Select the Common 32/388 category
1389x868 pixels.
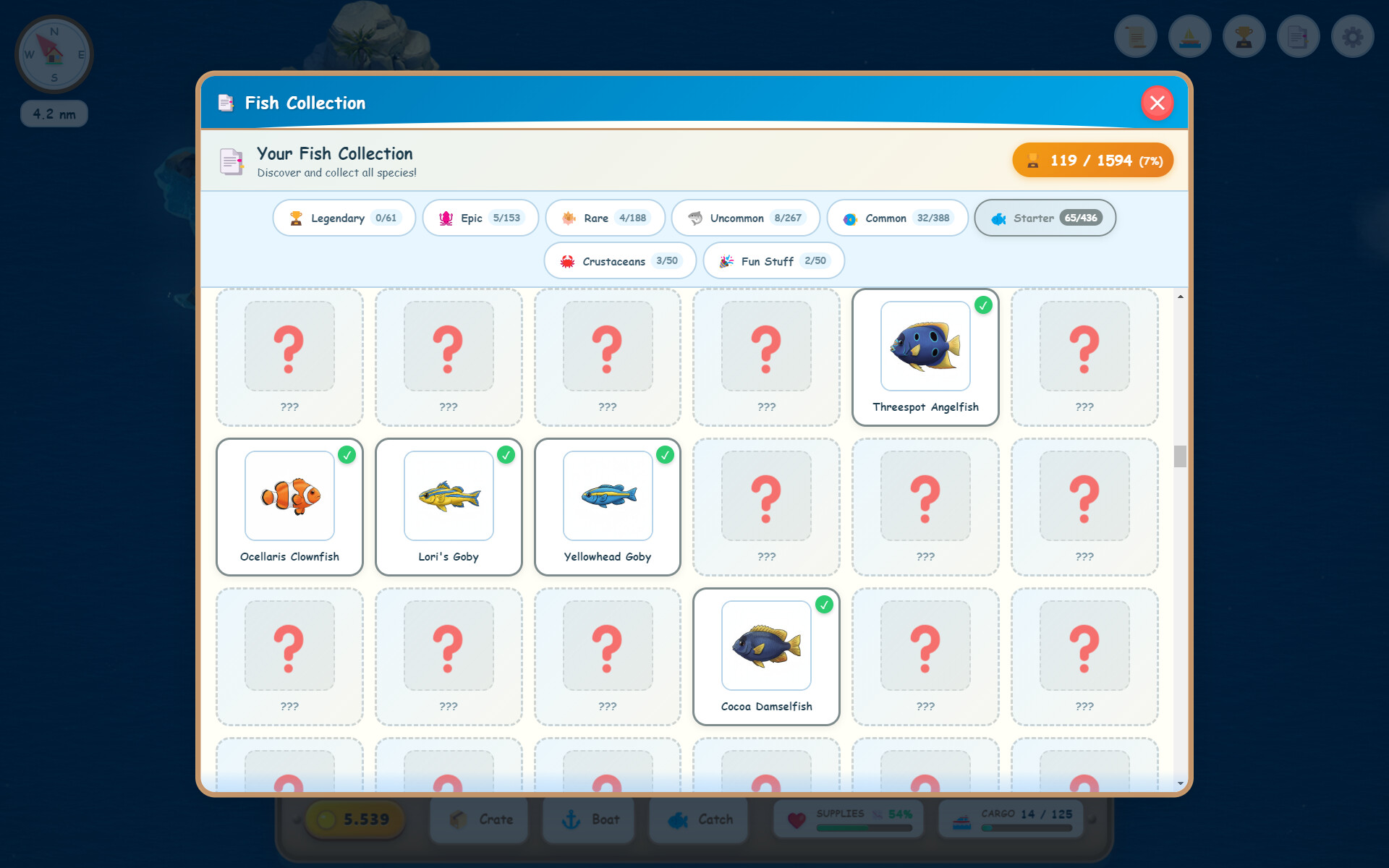point(897,217)
